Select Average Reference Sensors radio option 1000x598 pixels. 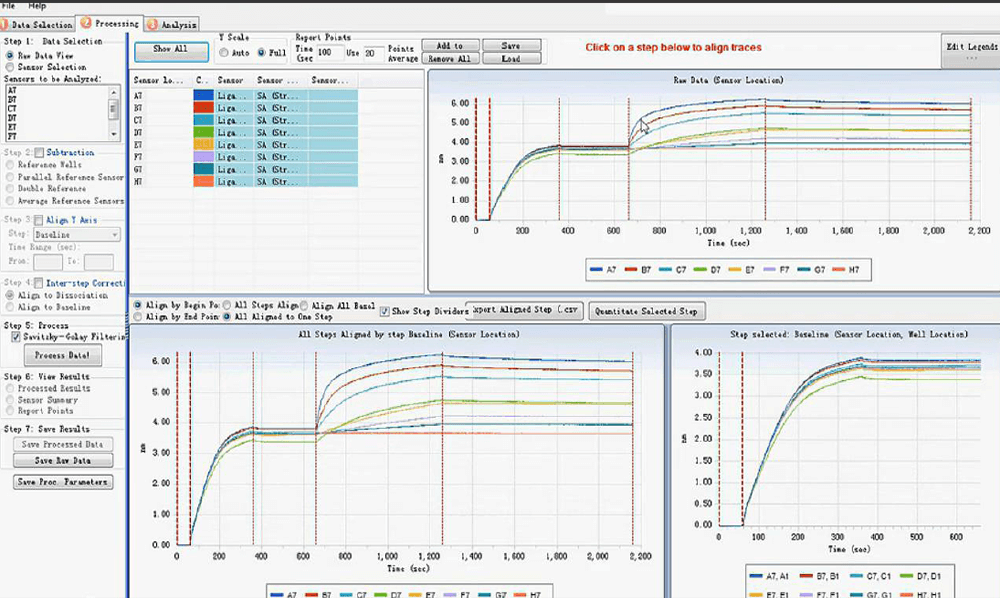point(10,201)
